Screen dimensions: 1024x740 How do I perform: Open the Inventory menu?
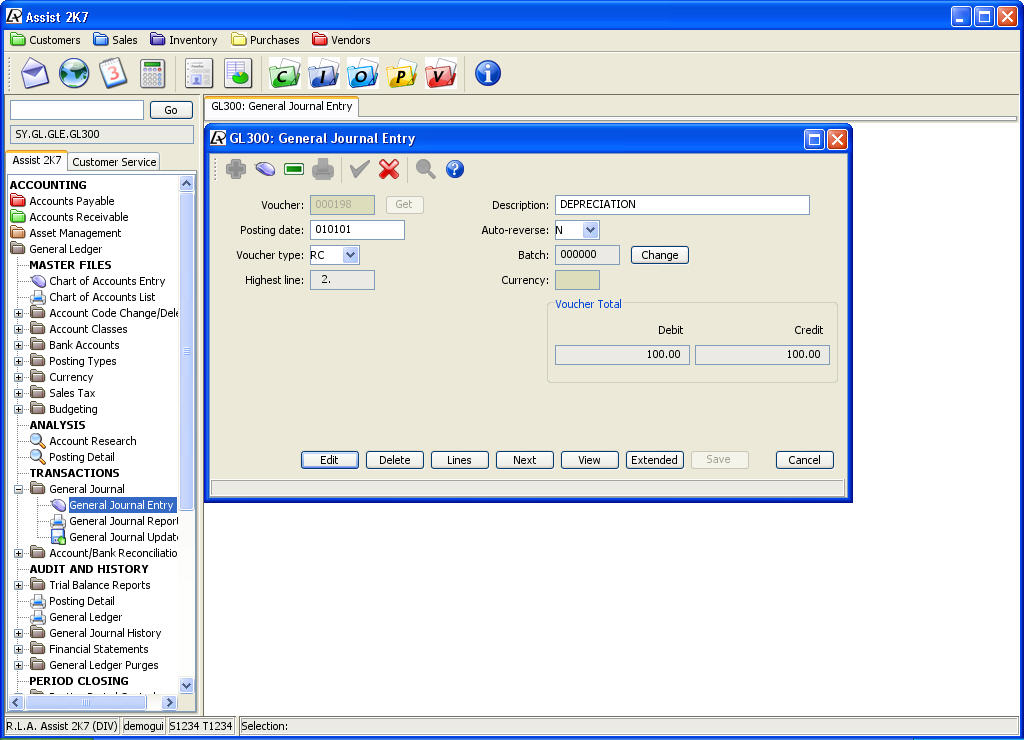point(184,40)
